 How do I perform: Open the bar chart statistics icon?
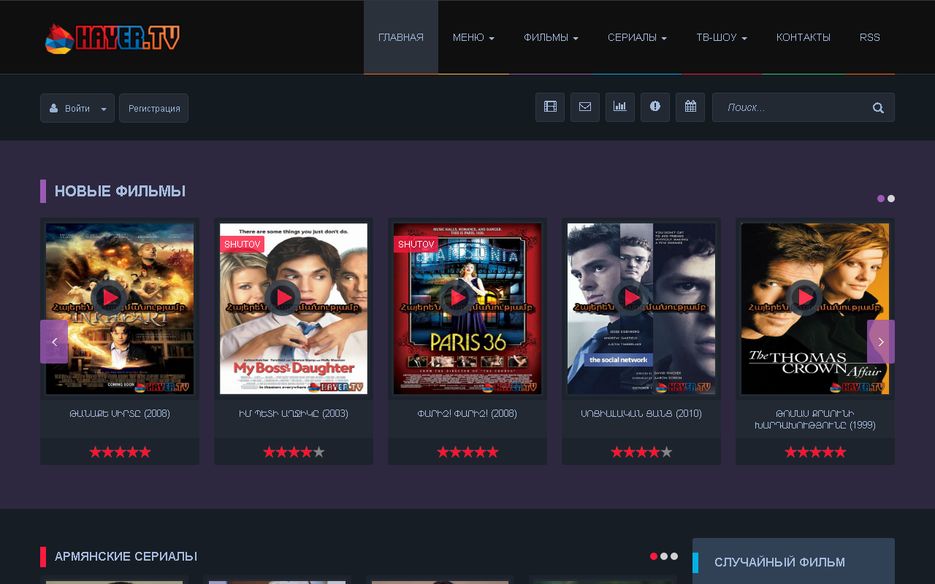(620, 107)
